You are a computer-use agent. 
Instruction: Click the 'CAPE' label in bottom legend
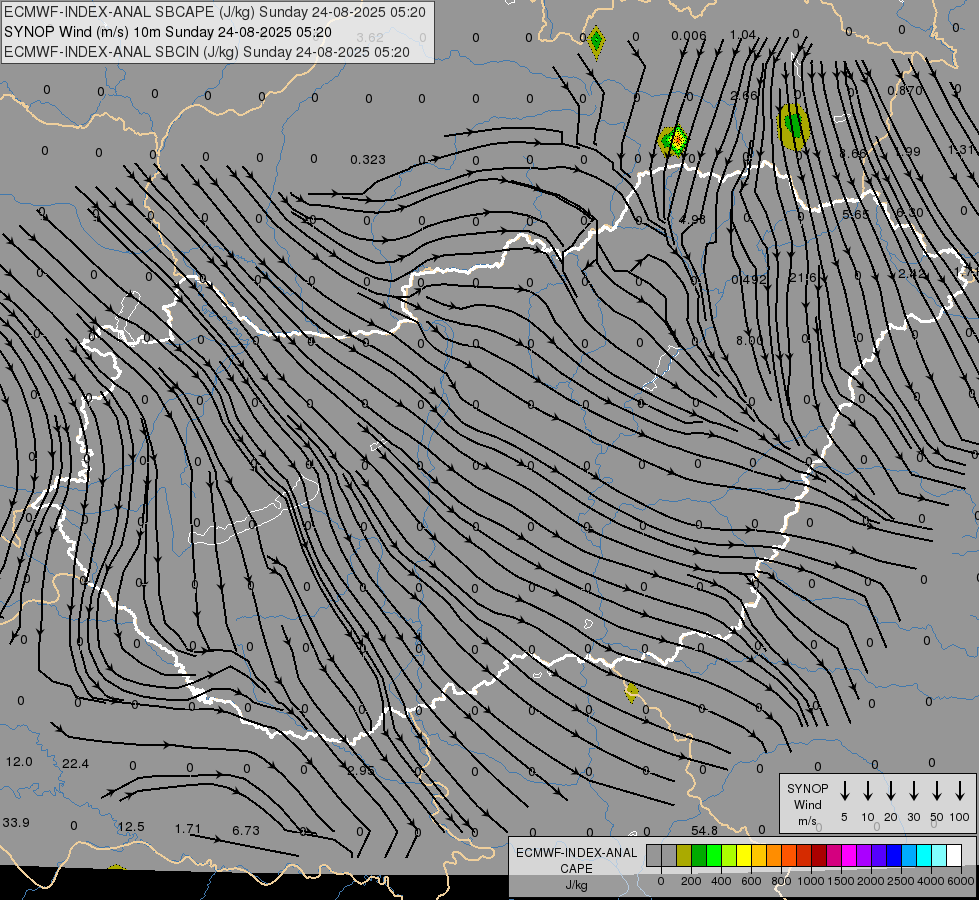576,869
